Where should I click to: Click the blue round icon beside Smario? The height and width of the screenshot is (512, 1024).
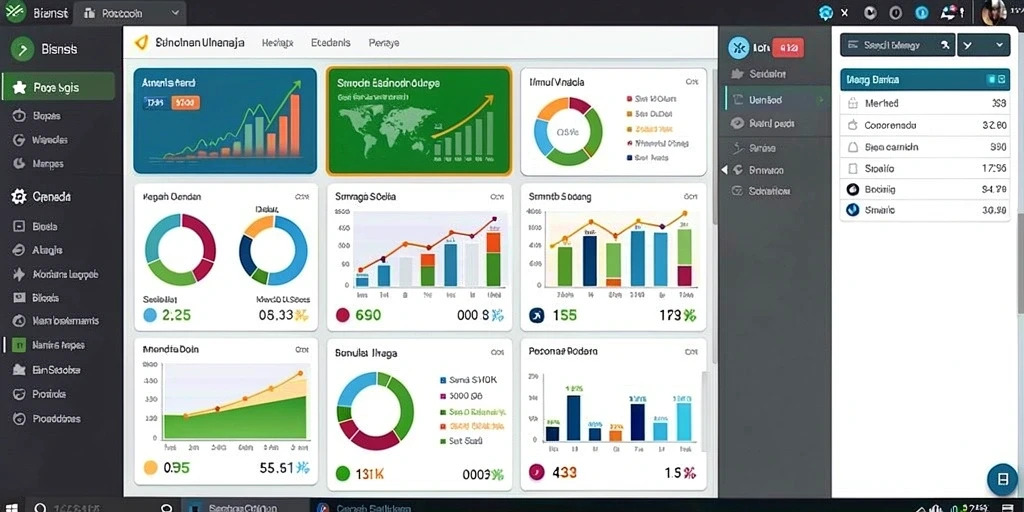(x=852, y=210)
